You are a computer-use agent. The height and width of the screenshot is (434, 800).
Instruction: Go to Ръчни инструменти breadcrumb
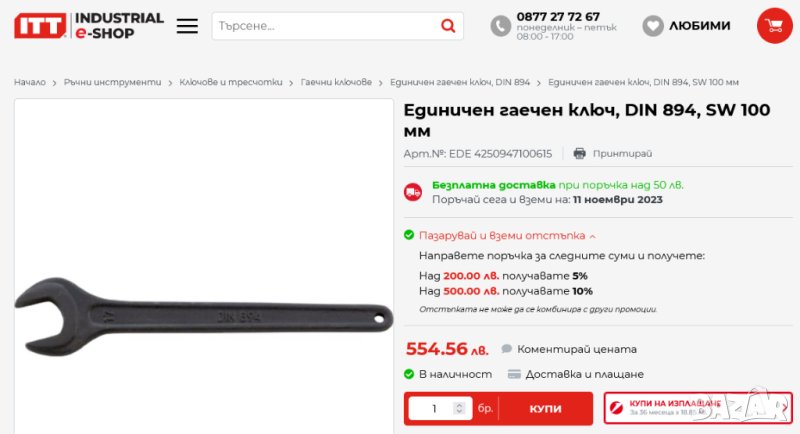[112, 82]
